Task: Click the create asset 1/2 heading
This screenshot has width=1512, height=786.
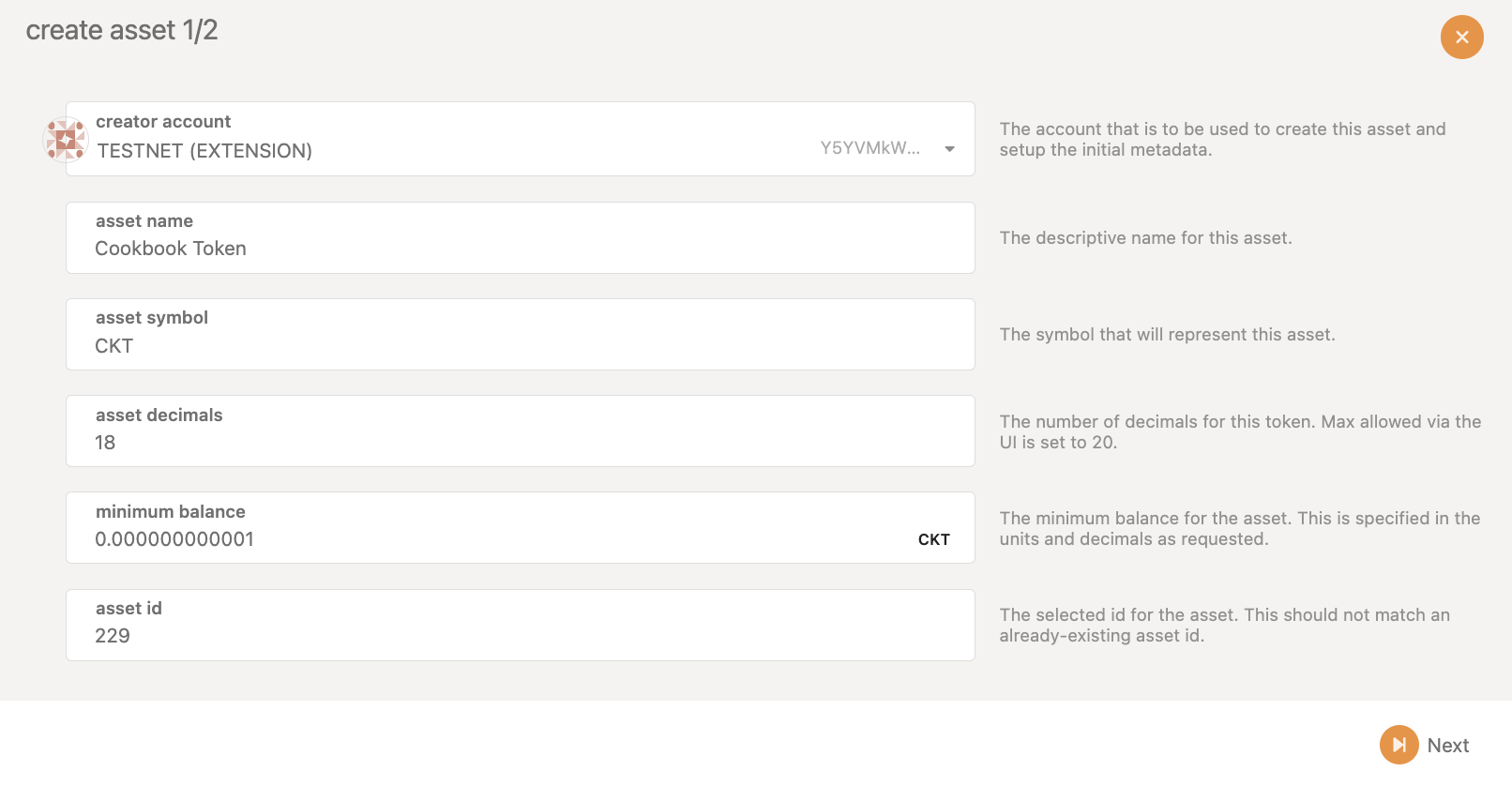Action: (x=122, y=30)
